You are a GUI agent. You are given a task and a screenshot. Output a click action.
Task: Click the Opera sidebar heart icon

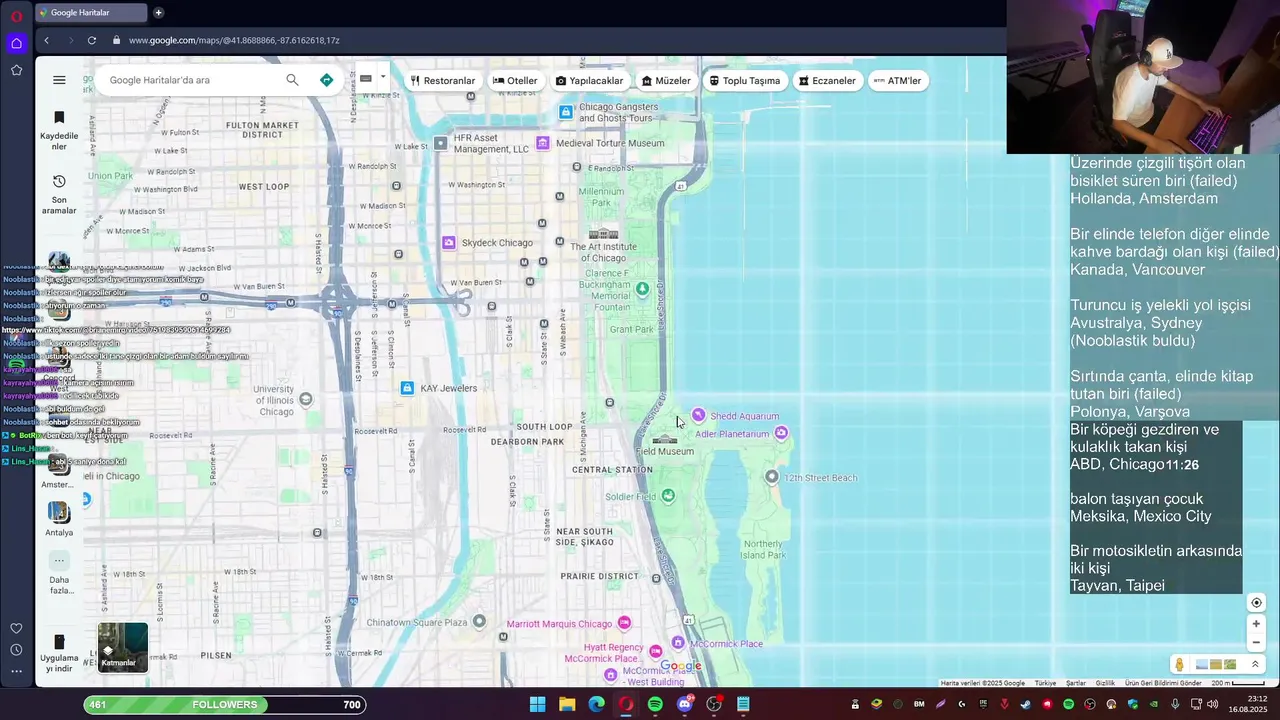tap(16, 628)
